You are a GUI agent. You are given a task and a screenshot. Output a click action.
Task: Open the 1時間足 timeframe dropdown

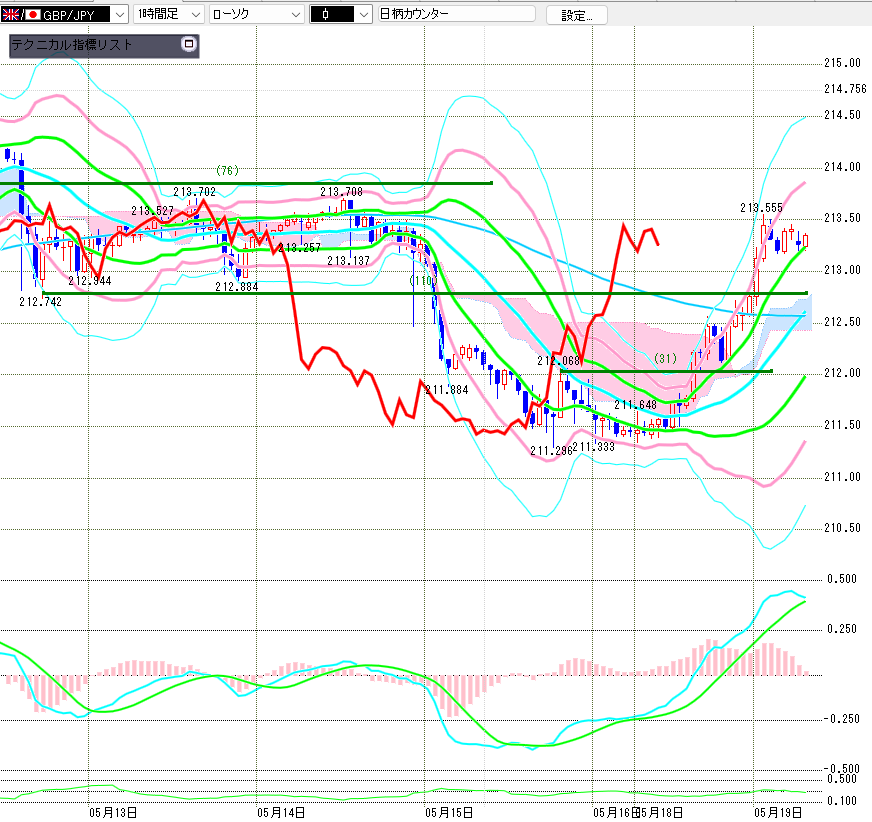[169, 14]
